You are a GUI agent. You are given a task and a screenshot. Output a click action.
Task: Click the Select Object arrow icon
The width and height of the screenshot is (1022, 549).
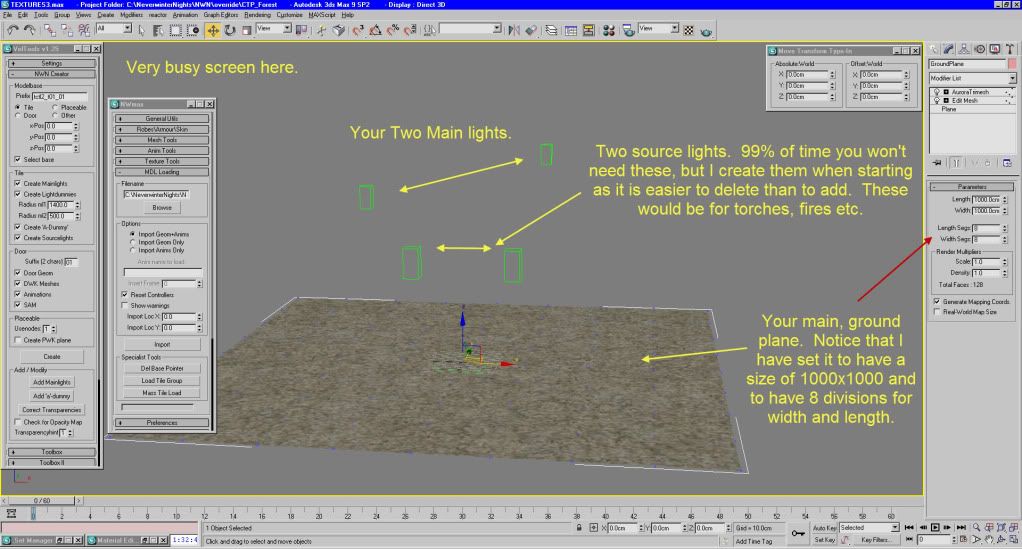[x=141, y=30]
